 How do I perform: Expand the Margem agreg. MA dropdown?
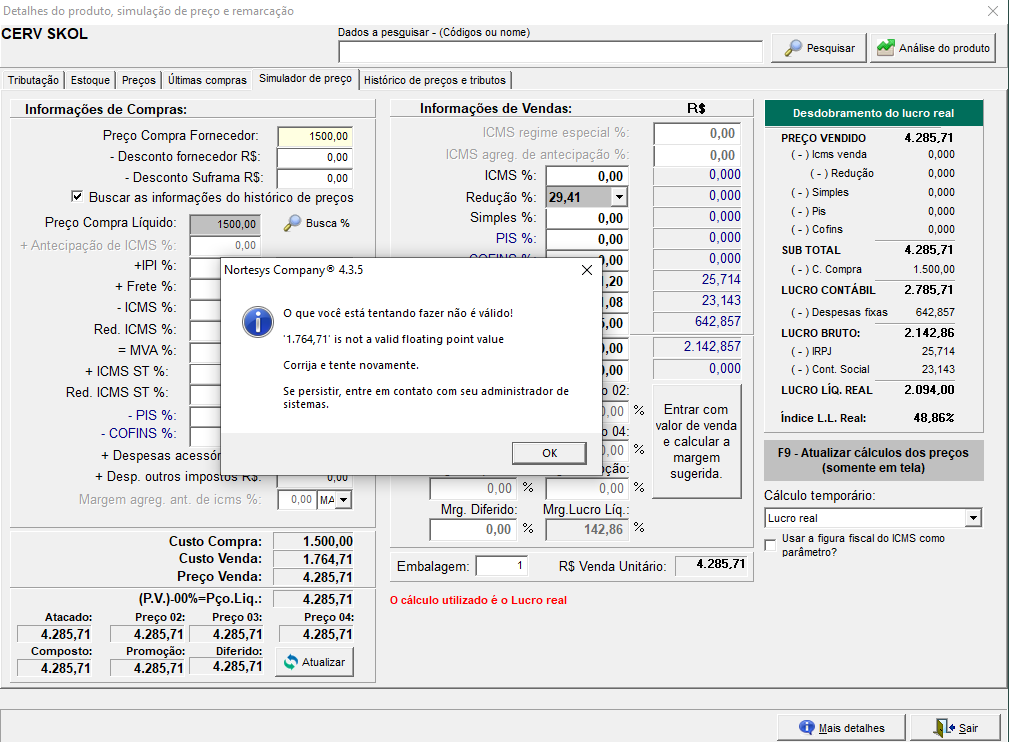[x=344, y=499]
